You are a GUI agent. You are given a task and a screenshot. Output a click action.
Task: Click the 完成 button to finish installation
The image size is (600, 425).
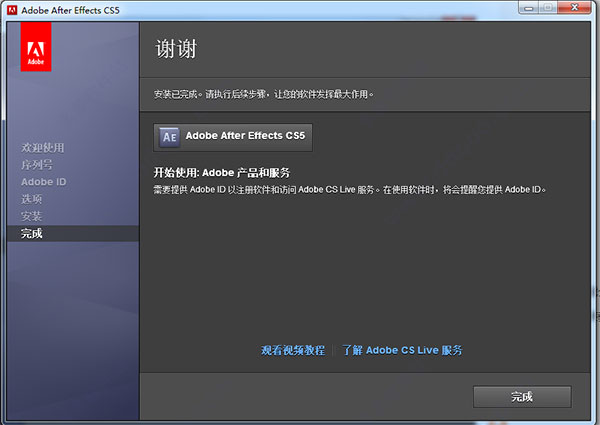click(522, 397)
